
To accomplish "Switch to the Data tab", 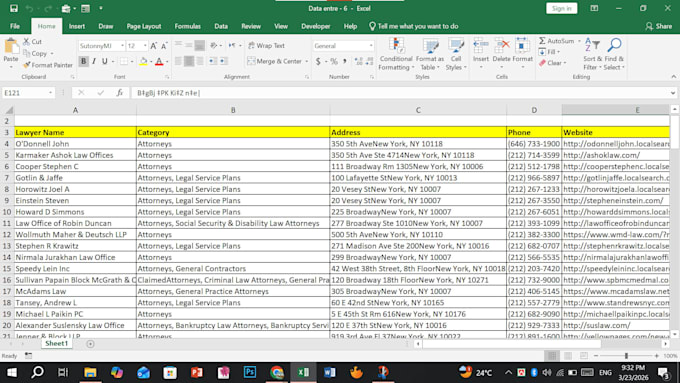I will (x=221, y=26).
